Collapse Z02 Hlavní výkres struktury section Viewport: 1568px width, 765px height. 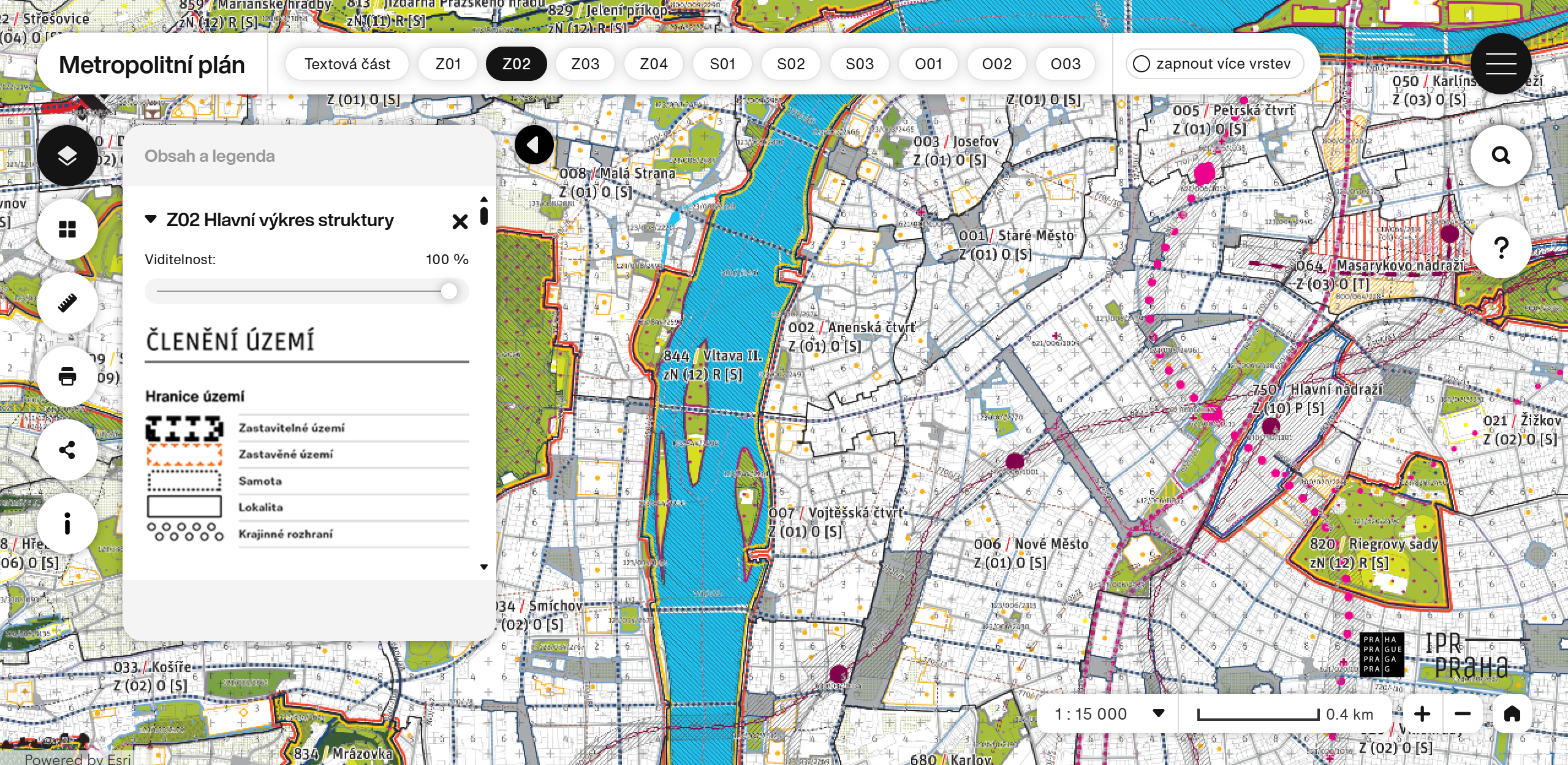pos(151,219)
